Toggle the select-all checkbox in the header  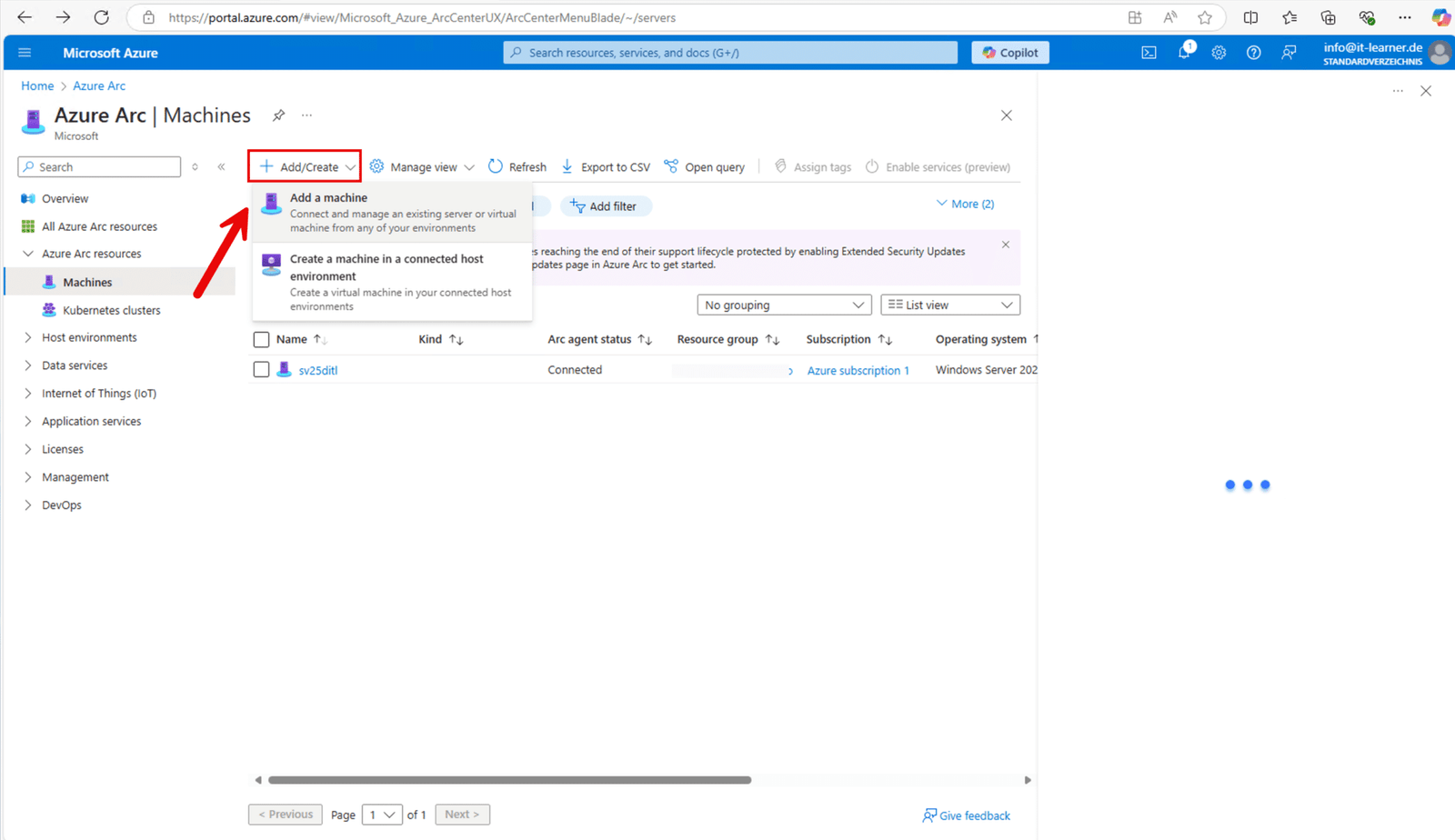click(261, 338)
